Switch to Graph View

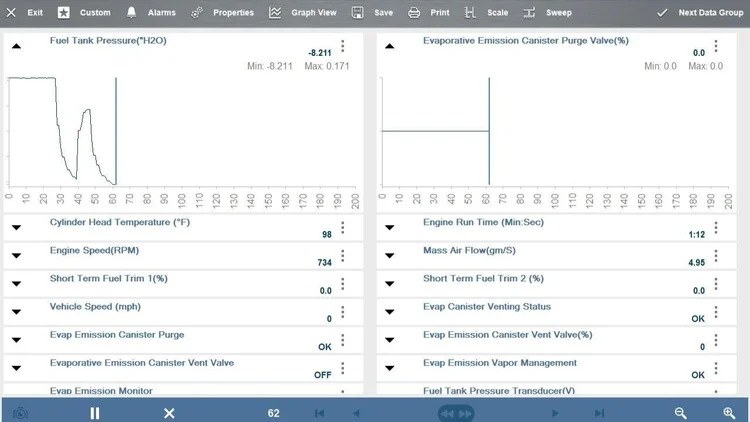[303, 13]
